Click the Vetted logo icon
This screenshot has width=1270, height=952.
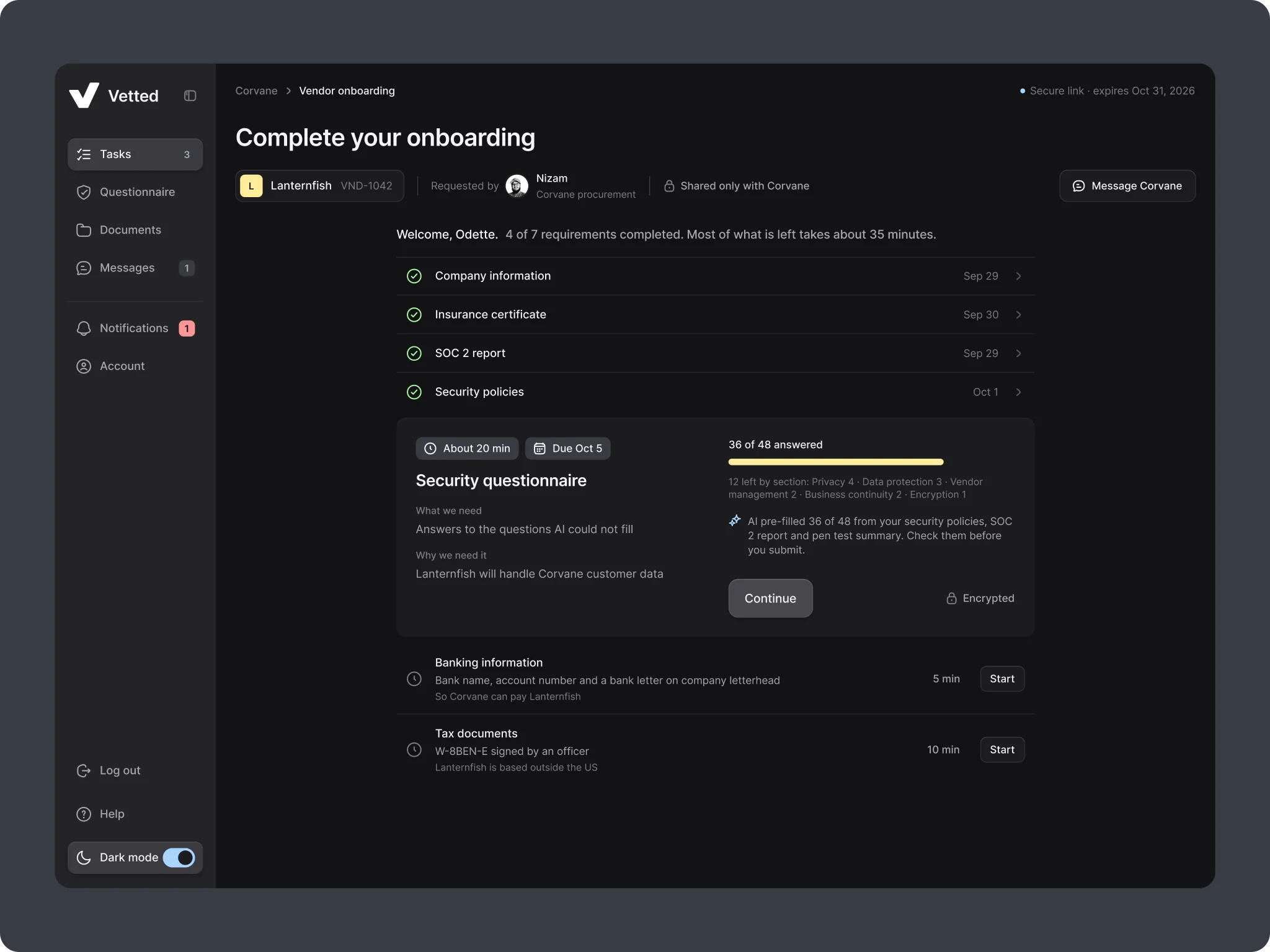pyautogui.click(x=84, y=95)
